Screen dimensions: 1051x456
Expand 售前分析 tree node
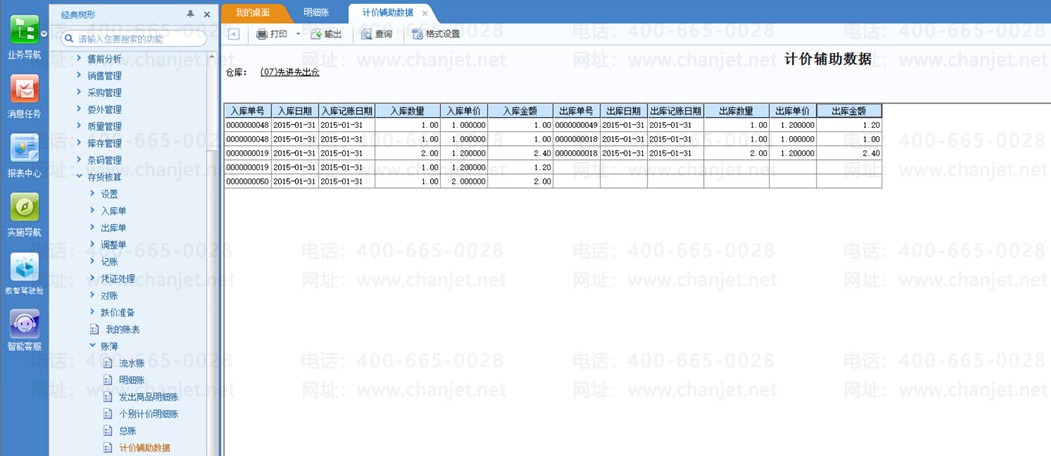(x=79, y=59)
